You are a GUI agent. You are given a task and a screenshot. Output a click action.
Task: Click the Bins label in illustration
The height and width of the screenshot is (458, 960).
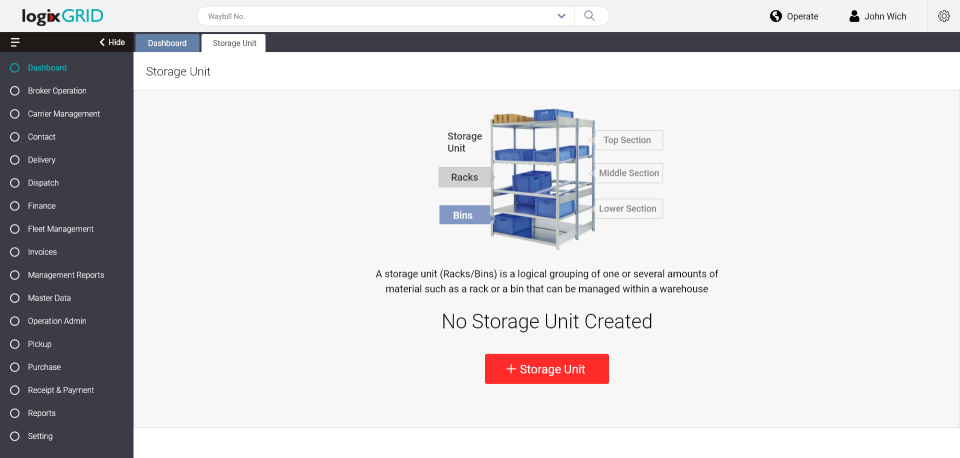[463, 215]
